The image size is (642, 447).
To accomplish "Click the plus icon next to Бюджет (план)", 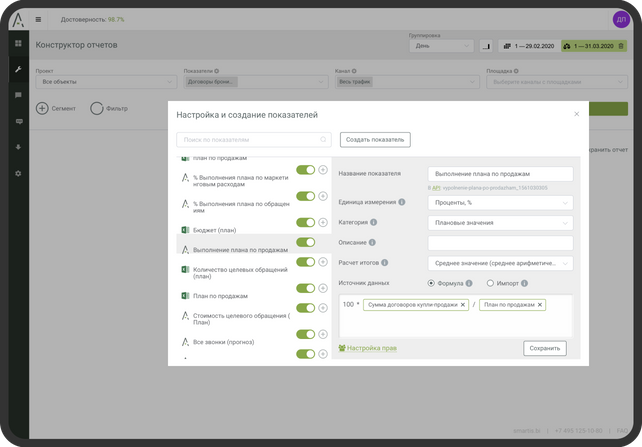I will point(323,223).
